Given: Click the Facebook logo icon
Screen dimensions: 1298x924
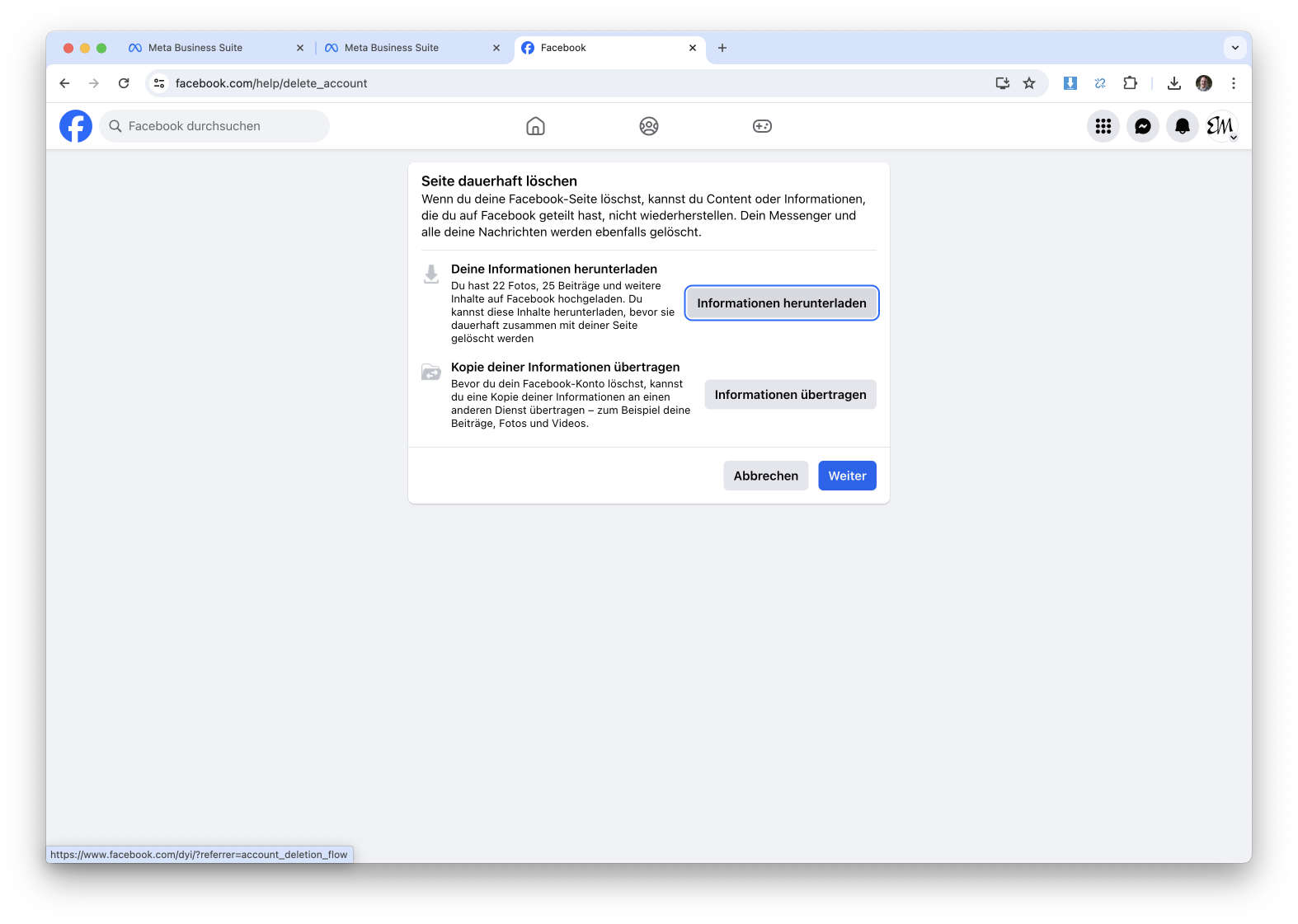Looking at the screenshot, I should (x=76, y=126).
